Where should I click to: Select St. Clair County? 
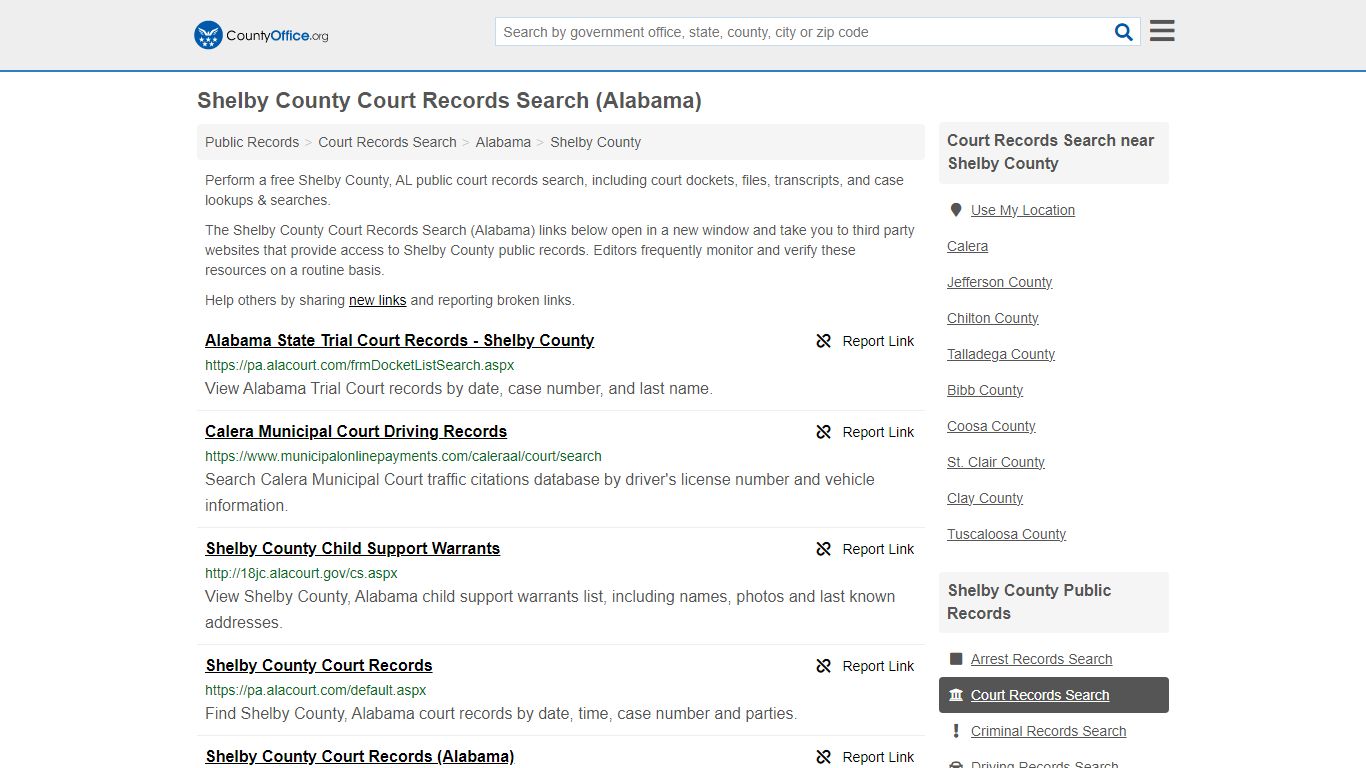tap(996, 462)
